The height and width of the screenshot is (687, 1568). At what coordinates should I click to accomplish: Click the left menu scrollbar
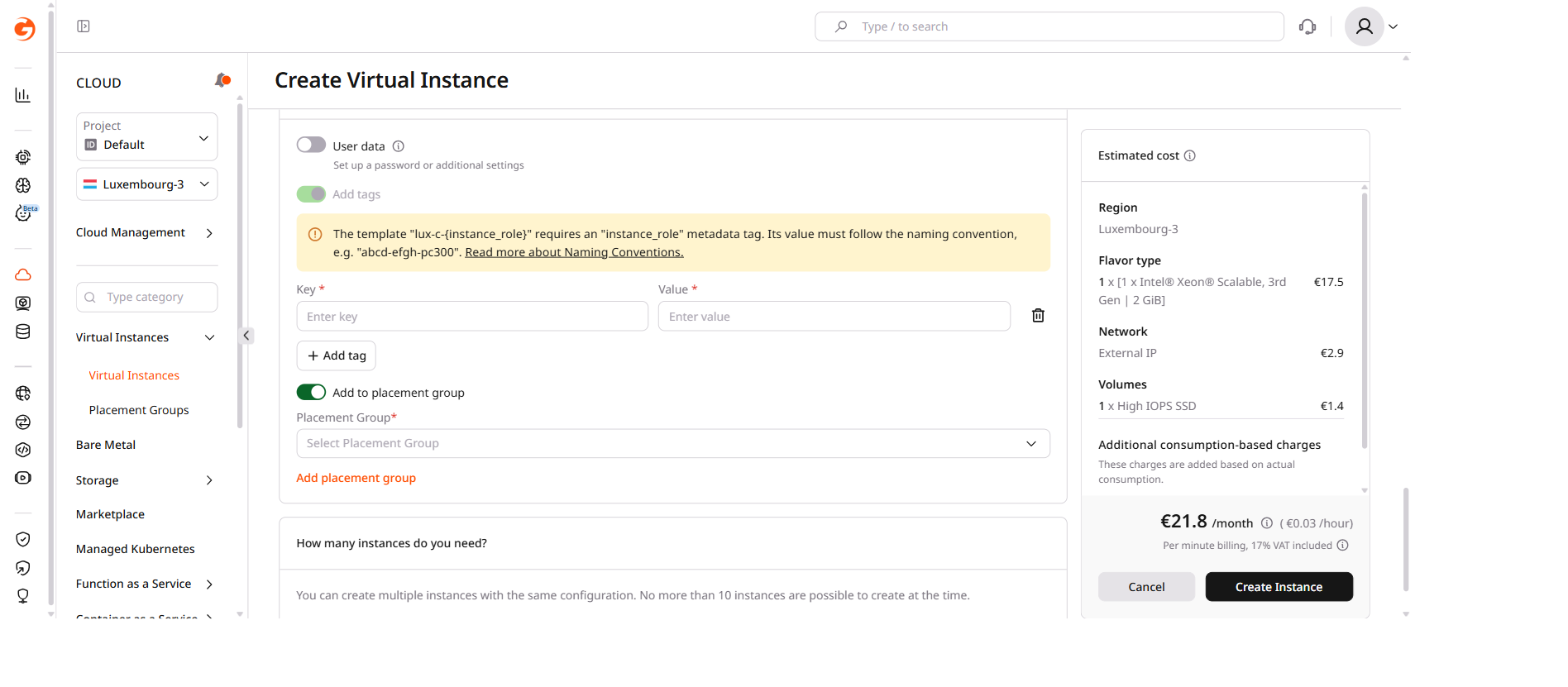[x=240, y=265]
